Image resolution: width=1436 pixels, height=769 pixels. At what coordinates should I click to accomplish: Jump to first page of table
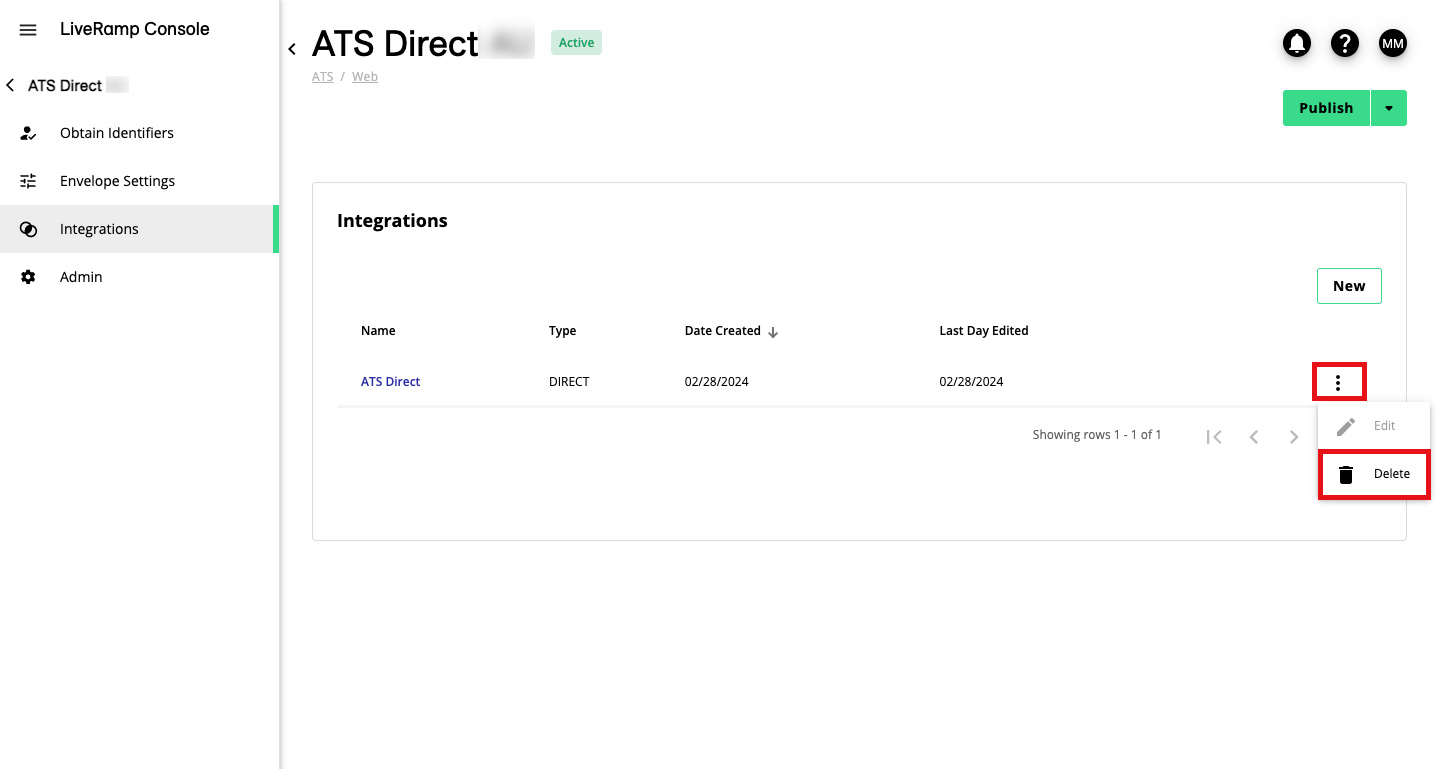point(1214,436)
